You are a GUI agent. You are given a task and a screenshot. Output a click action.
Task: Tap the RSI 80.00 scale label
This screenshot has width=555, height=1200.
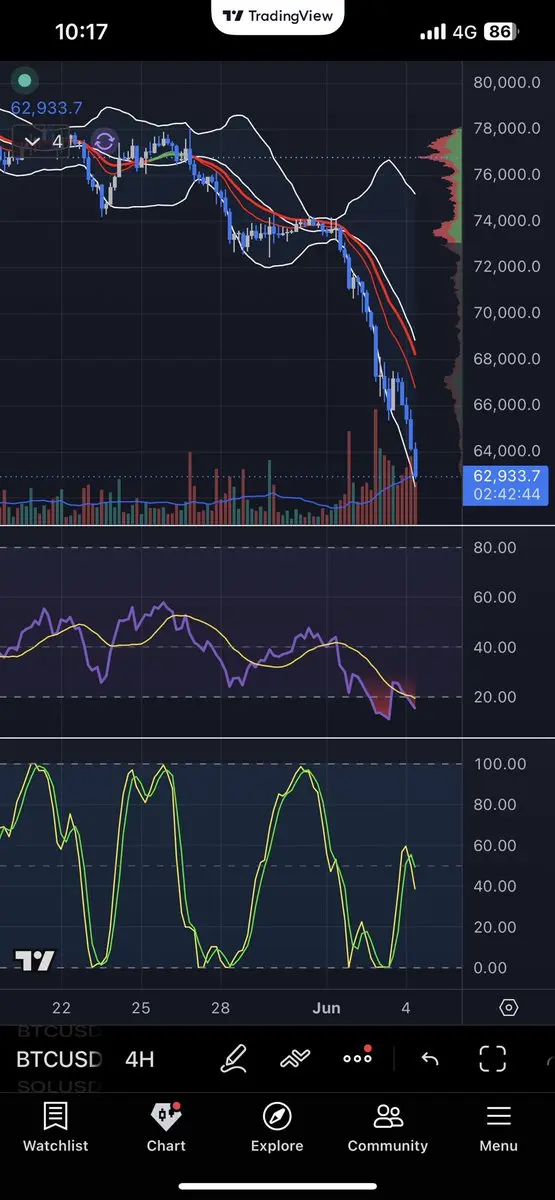494,547
